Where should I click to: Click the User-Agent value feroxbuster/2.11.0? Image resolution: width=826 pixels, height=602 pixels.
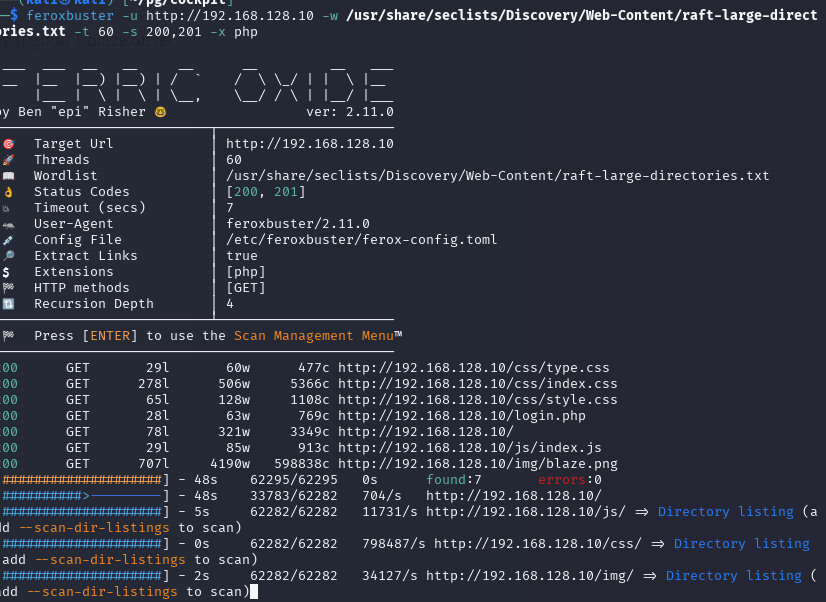click(298, 224)
